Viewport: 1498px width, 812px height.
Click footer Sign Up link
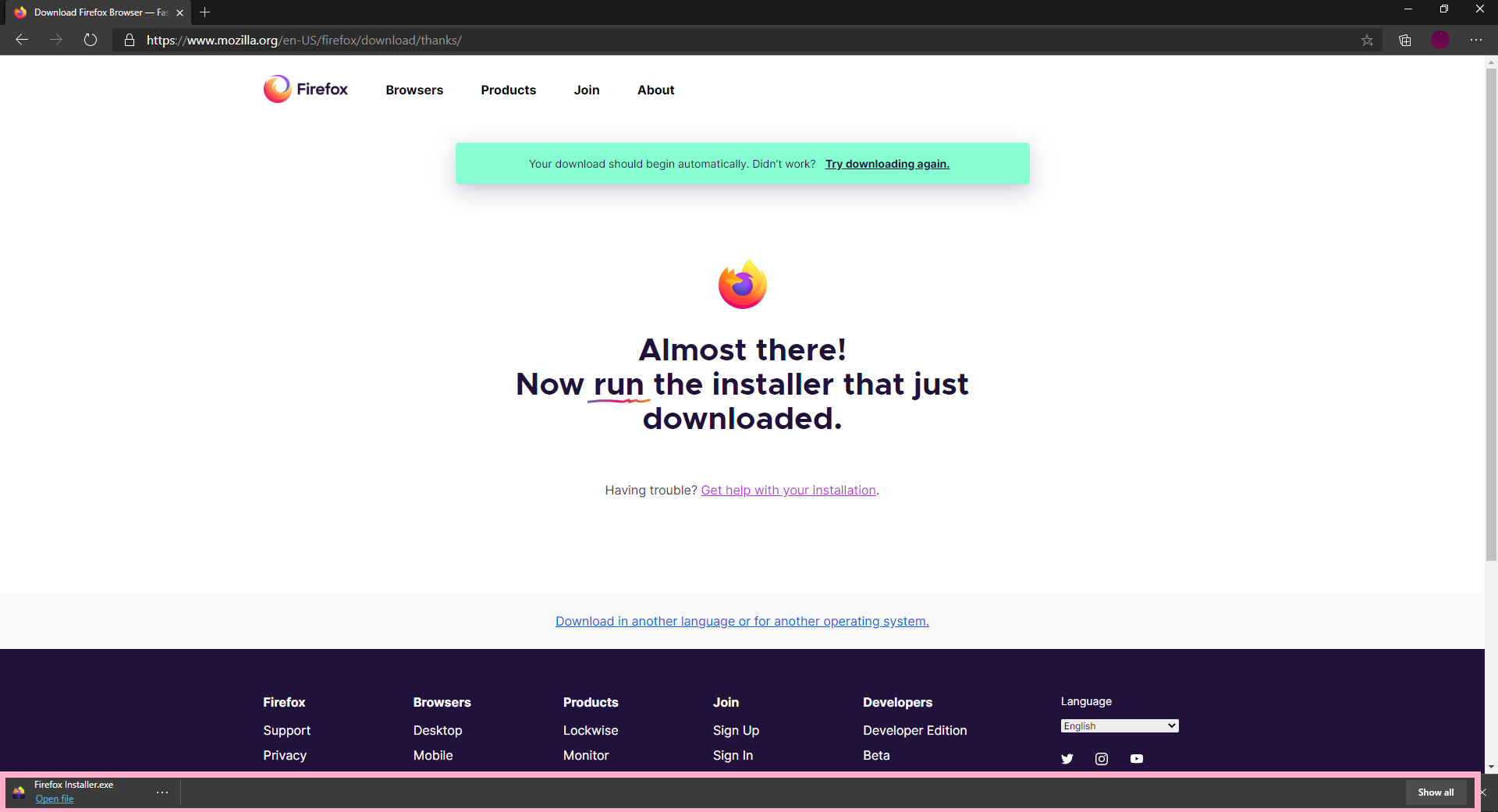736,730
